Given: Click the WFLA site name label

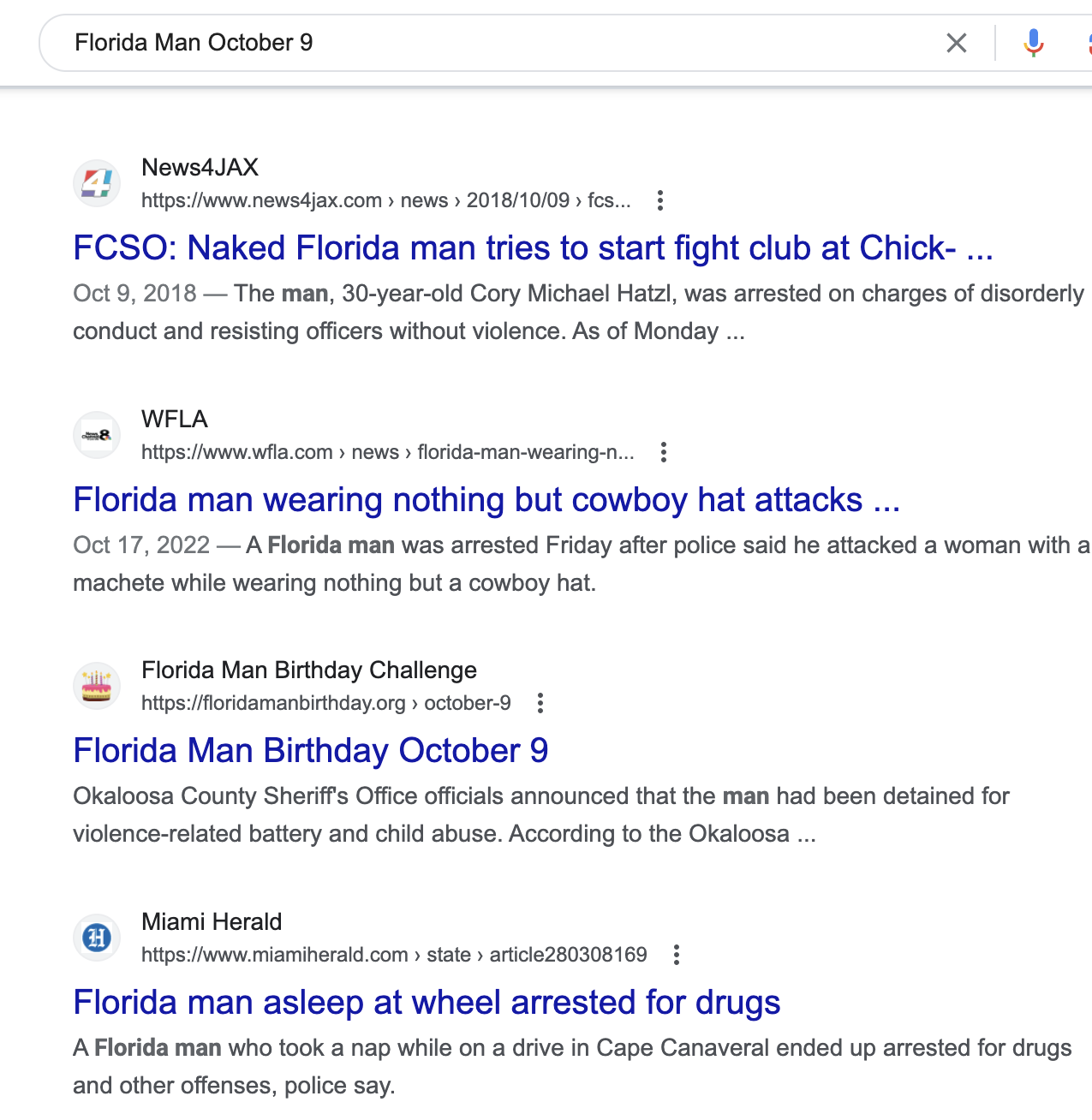Looking at the screenshot, I should (174, 419).
